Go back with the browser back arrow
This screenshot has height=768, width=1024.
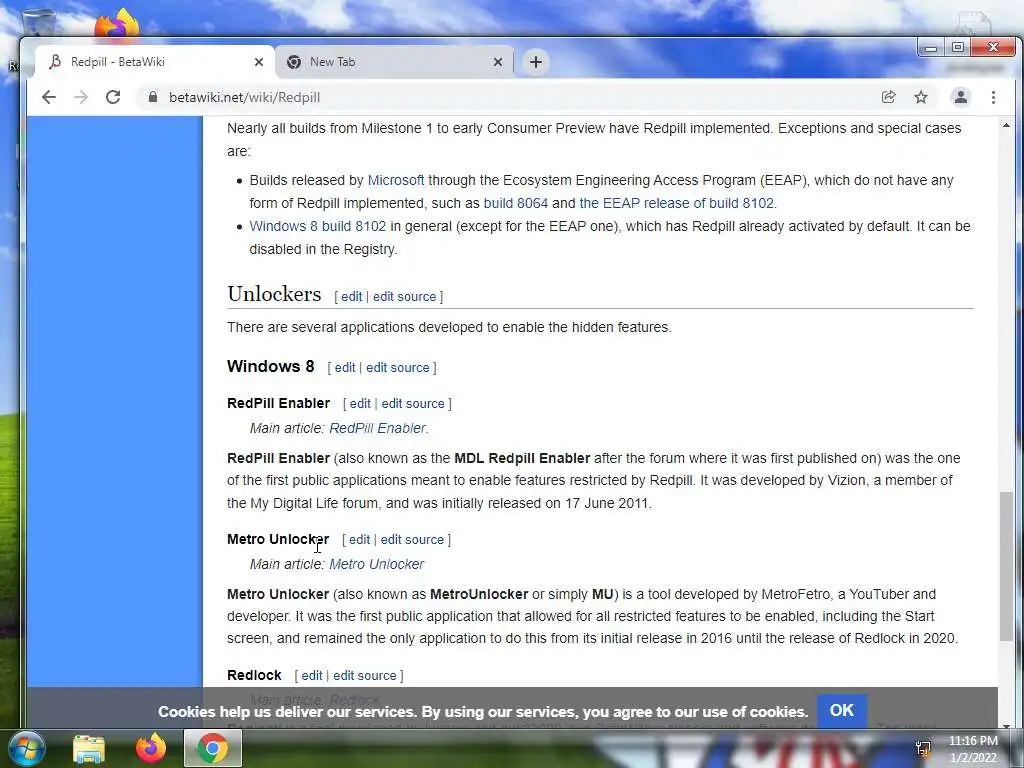49,97
